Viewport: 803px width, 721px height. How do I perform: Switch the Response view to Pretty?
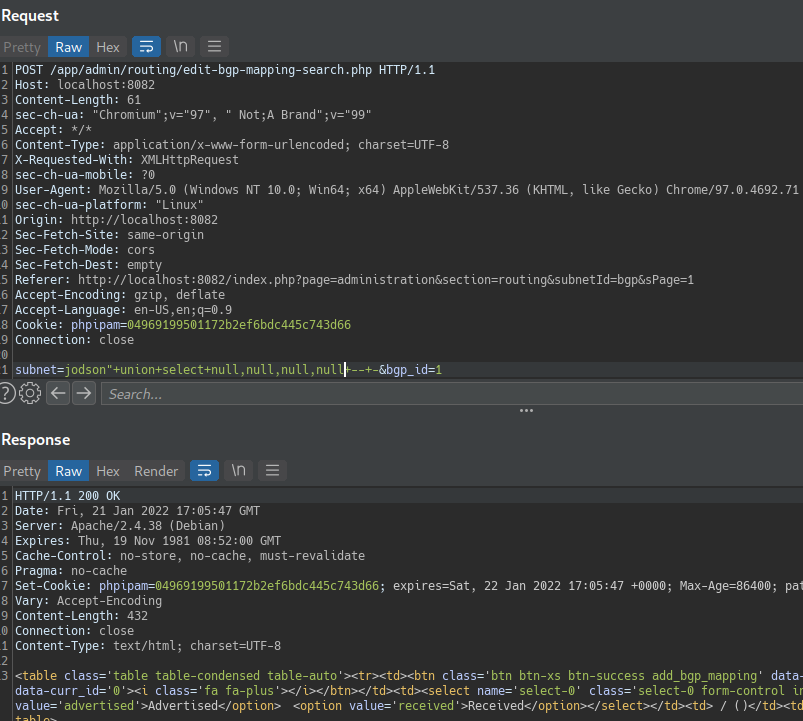(x=22, y=471)
